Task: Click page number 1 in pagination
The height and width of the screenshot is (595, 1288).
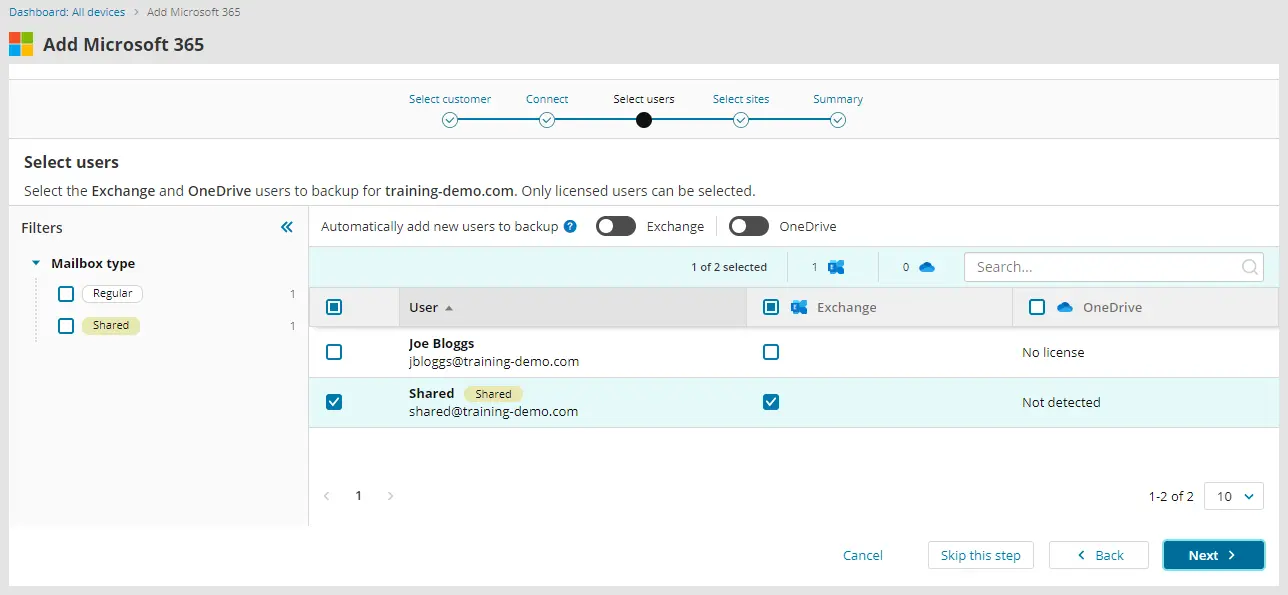Action: 359,495
